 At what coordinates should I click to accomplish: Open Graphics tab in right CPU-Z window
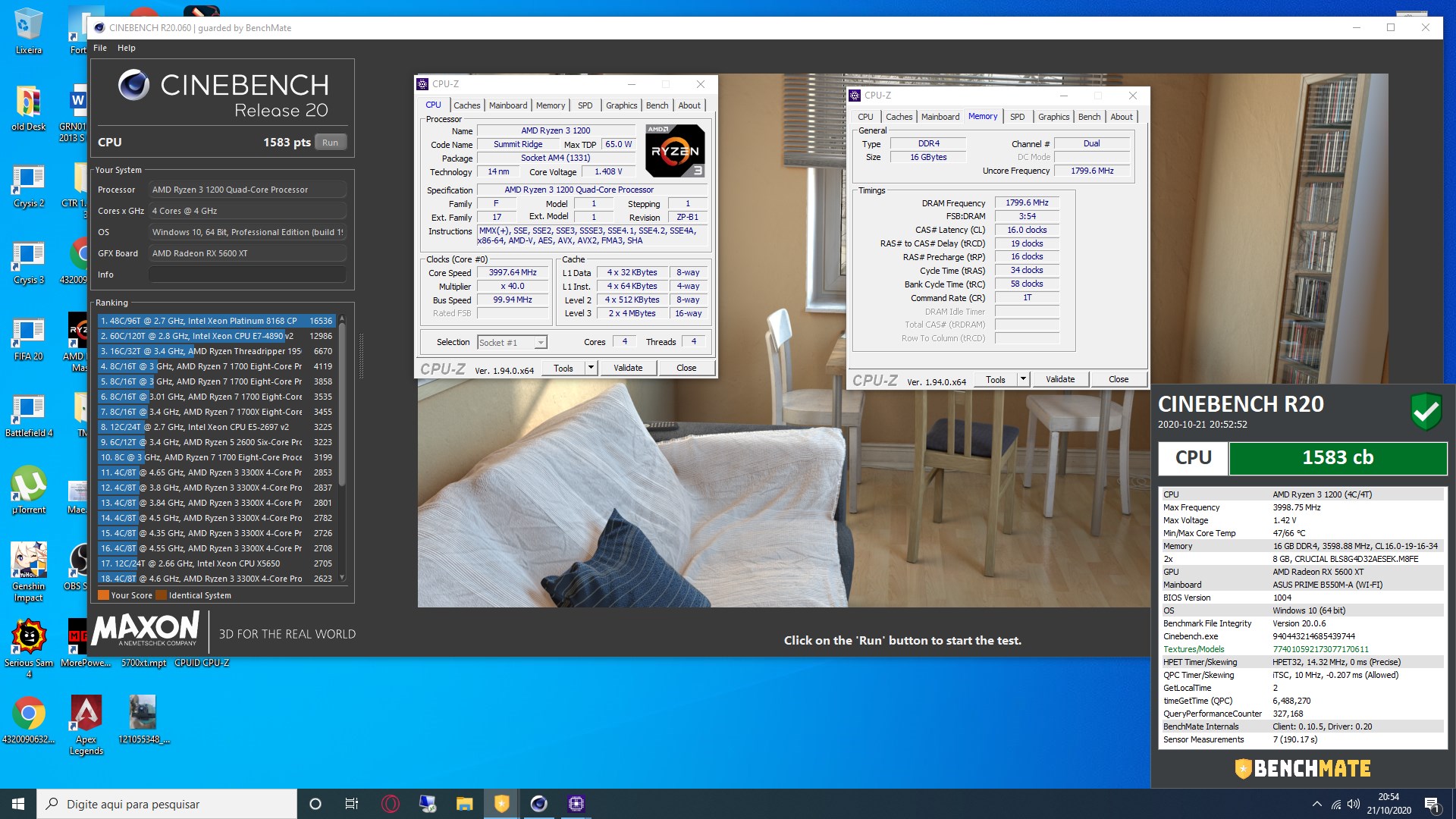(1054, 117)
